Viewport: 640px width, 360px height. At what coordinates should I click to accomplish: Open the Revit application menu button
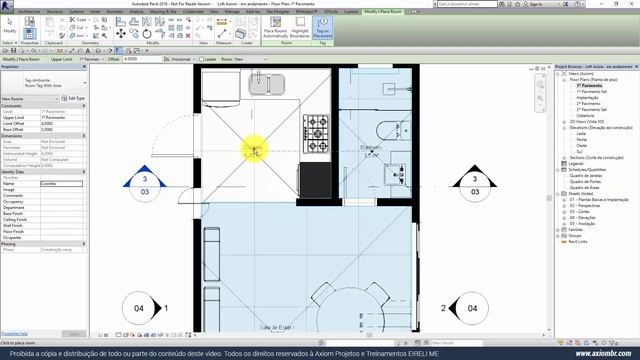pyautogui.click(x=7, y=6)
